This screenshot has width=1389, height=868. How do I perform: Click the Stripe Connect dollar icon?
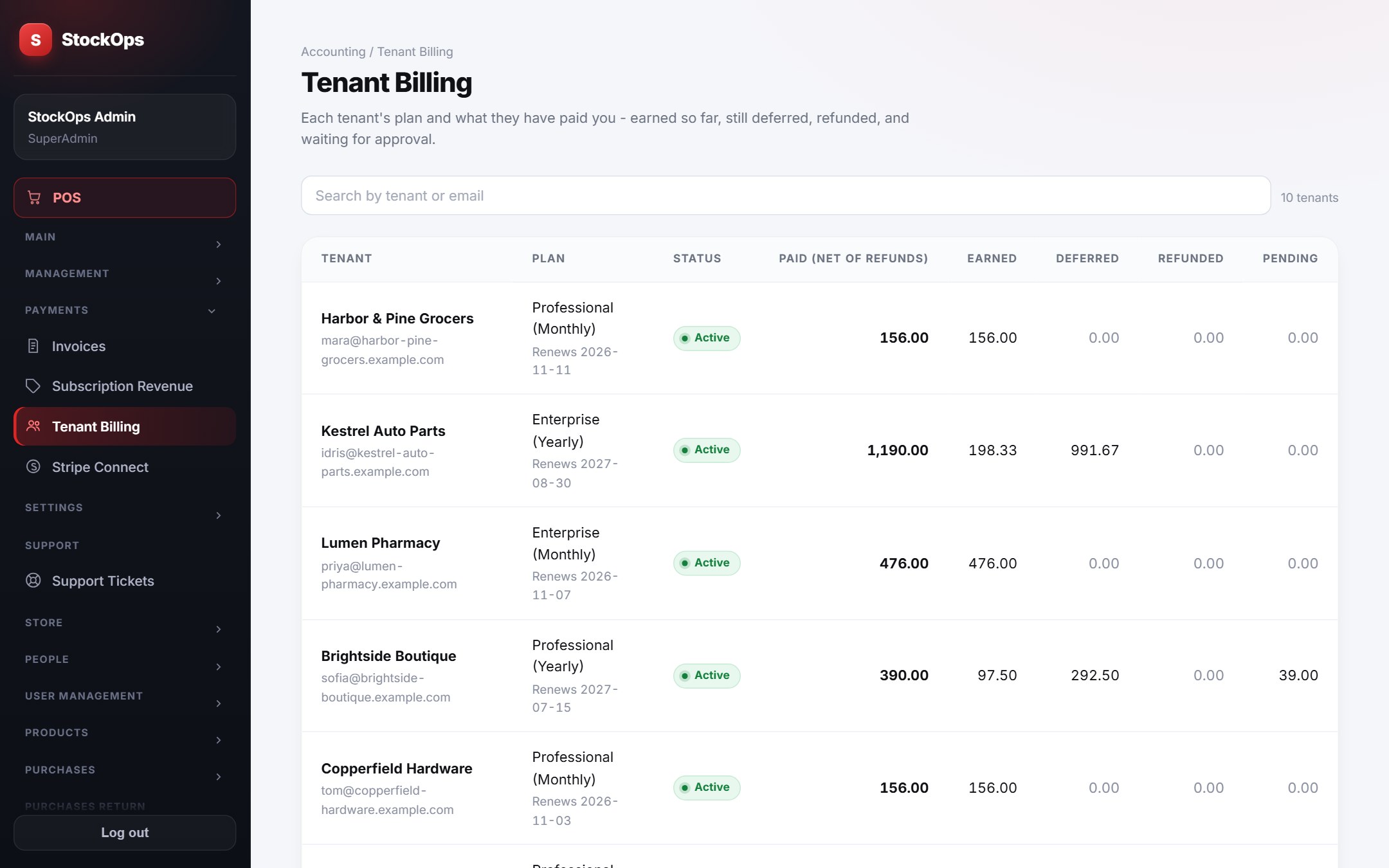(33, 467)
